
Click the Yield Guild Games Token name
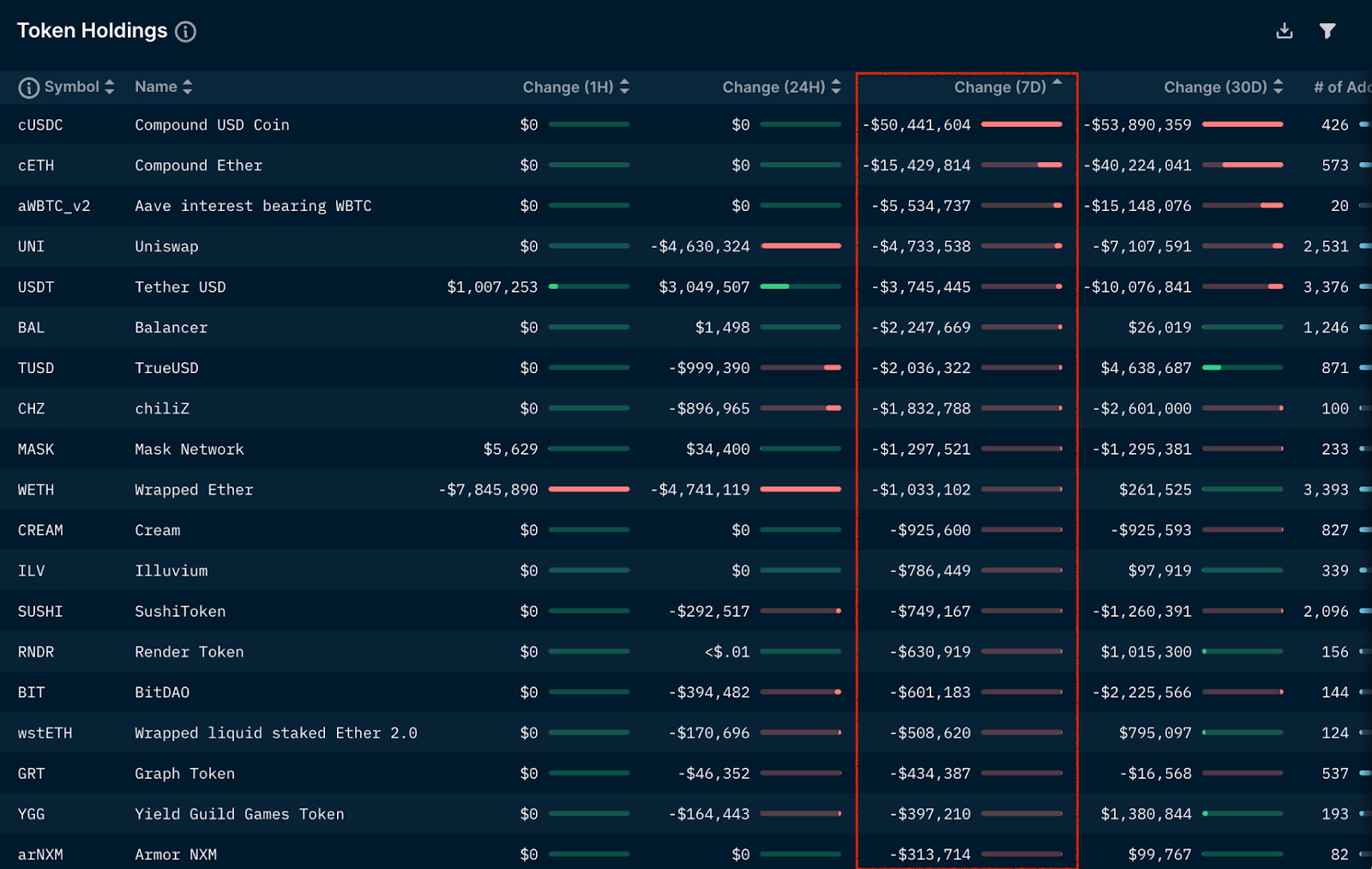click(239, 814)
